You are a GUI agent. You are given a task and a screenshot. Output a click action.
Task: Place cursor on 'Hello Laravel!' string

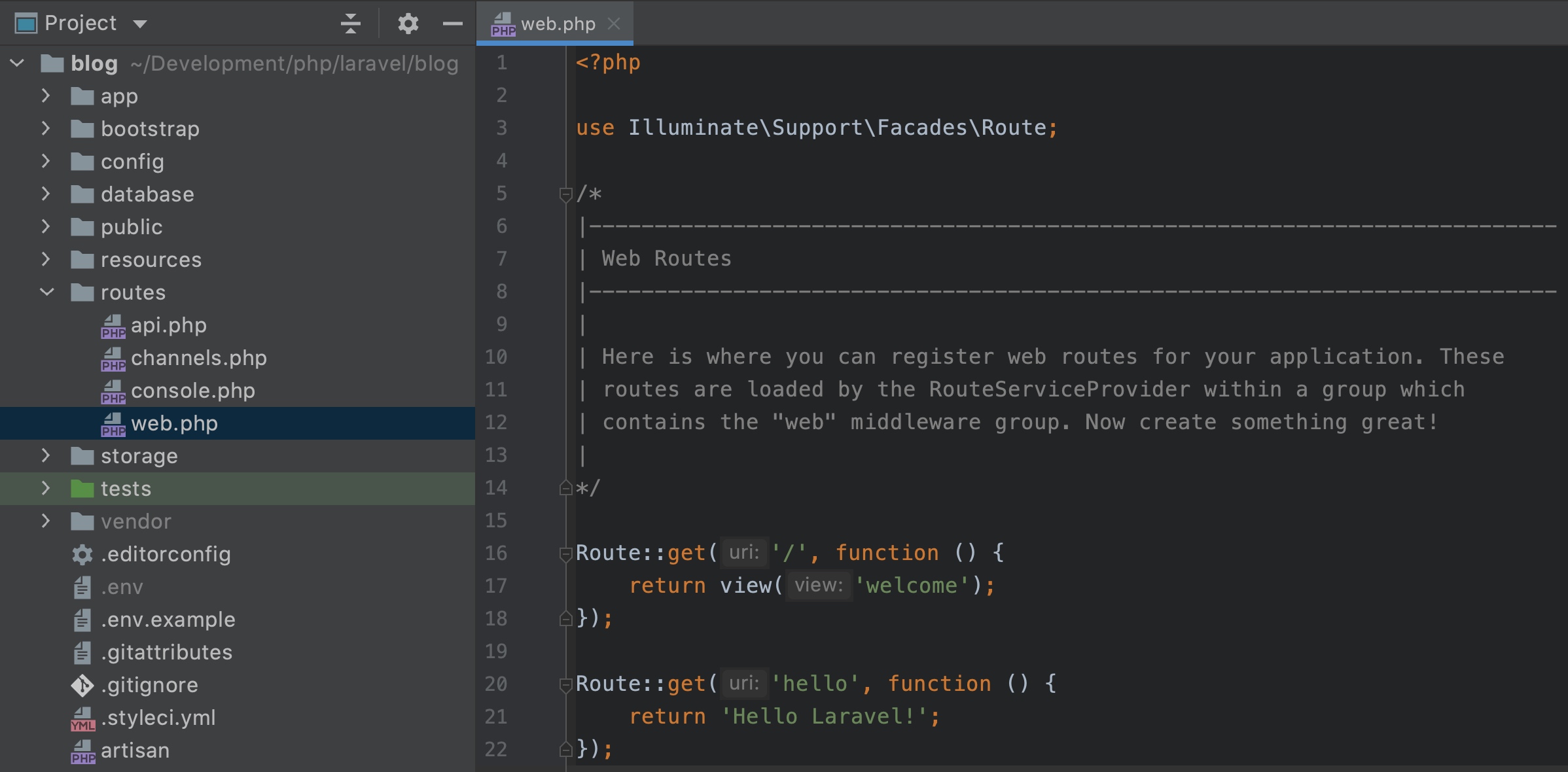point(824,716)
